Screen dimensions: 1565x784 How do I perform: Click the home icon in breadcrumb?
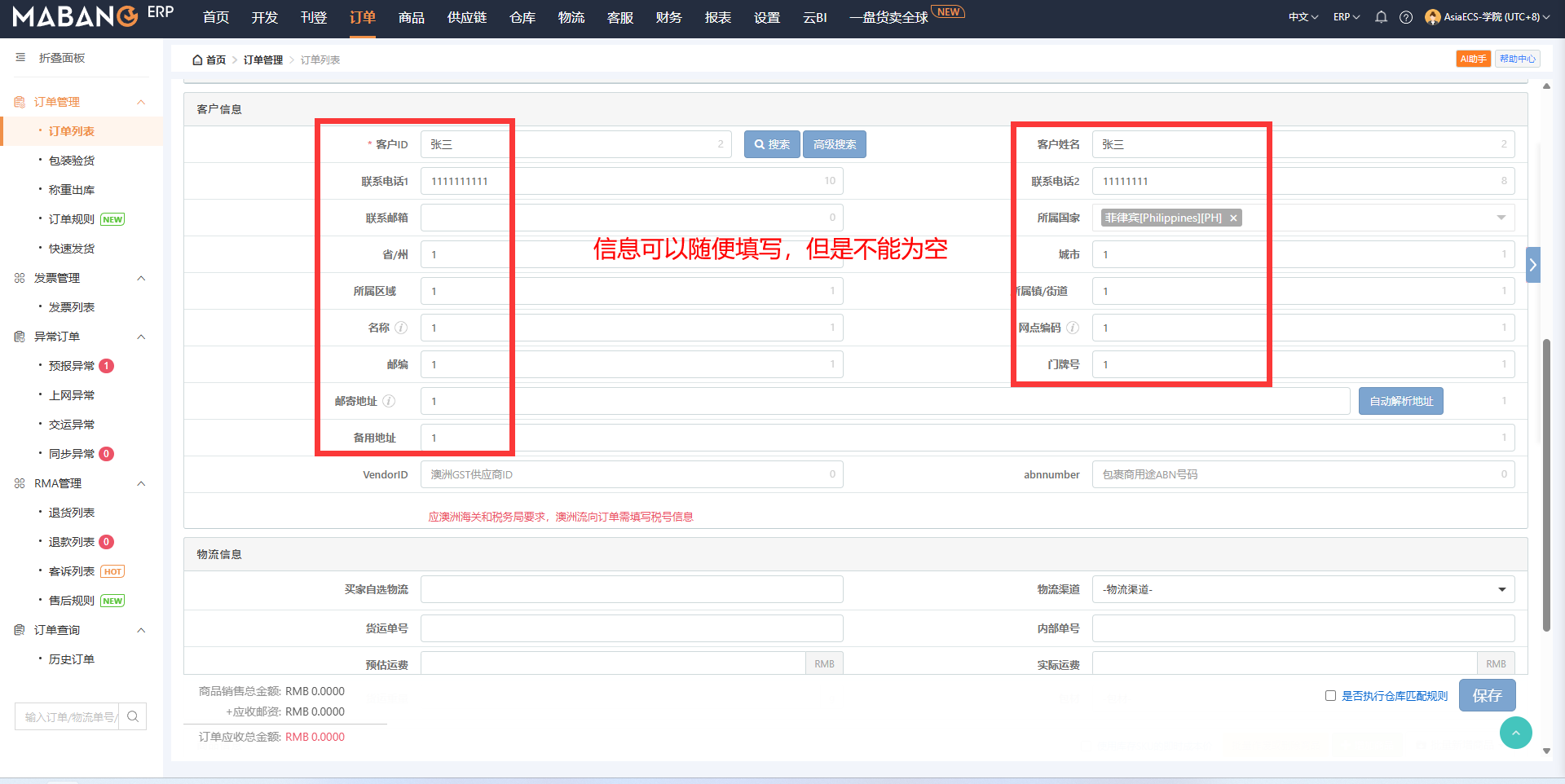[197, 59]
